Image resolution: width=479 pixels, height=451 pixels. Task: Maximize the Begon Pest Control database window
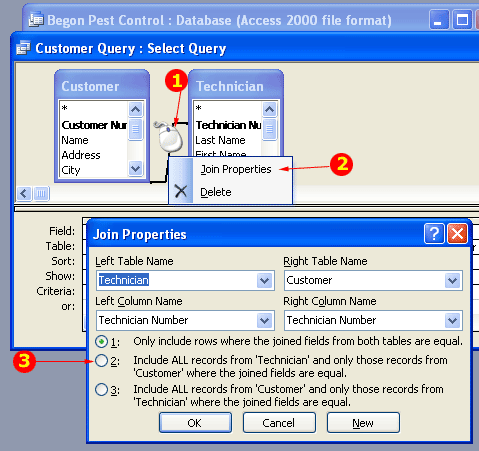coord(462,20)
